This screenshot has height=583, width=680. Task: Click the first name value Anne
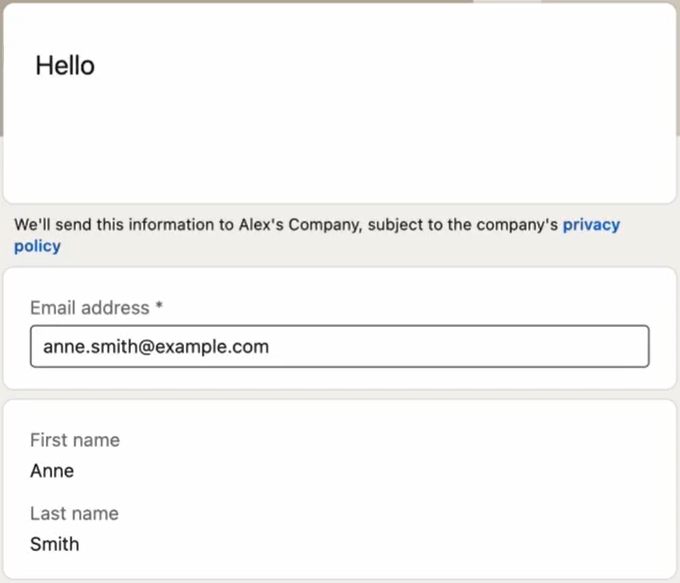click(52, 471)
